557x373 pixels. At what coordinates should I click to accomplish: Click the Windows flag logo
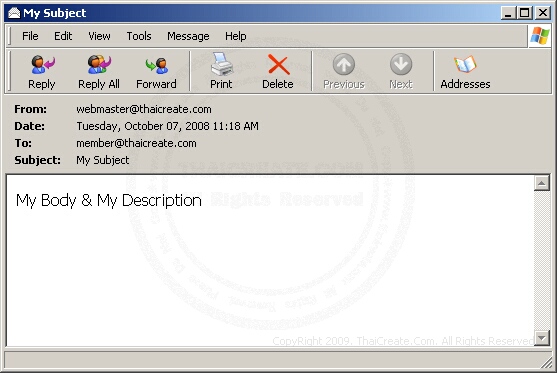[540, 36]
